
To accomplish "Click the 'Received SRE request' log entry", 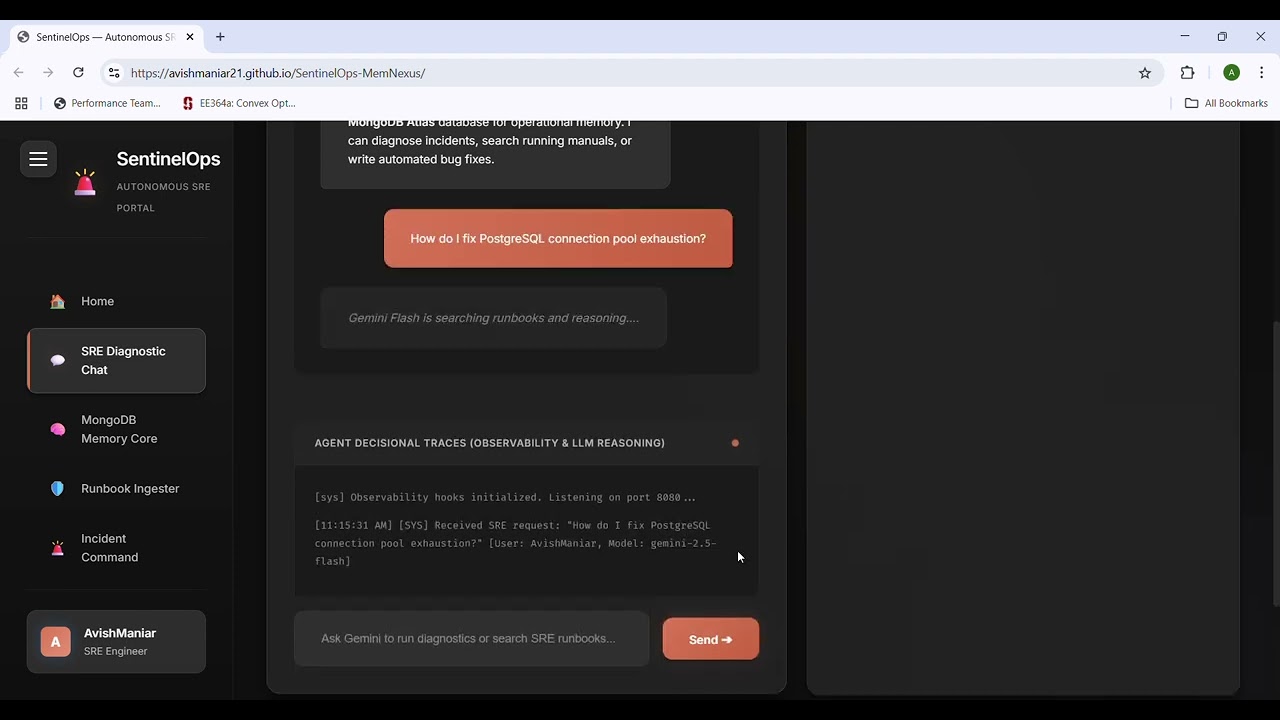I will click(516, 543).
